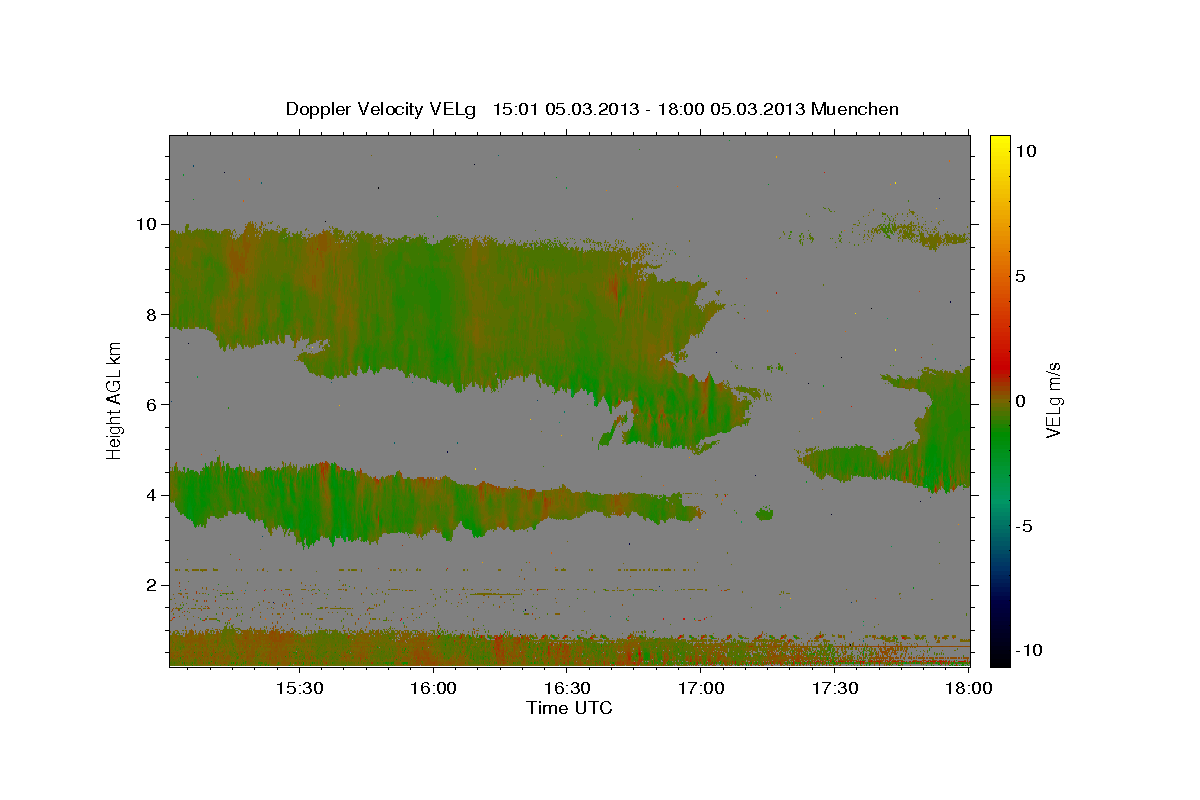Click the 17:30 time tick label
Viewport: 1200px width, 800px height.
click(834, 689)
